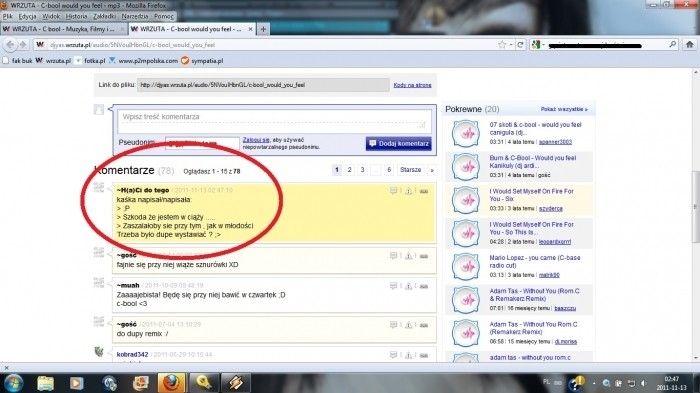
Task: Click the 'Wpisz treść komentarza' text field
Action: pyautogui.click(x=274, y=121)
